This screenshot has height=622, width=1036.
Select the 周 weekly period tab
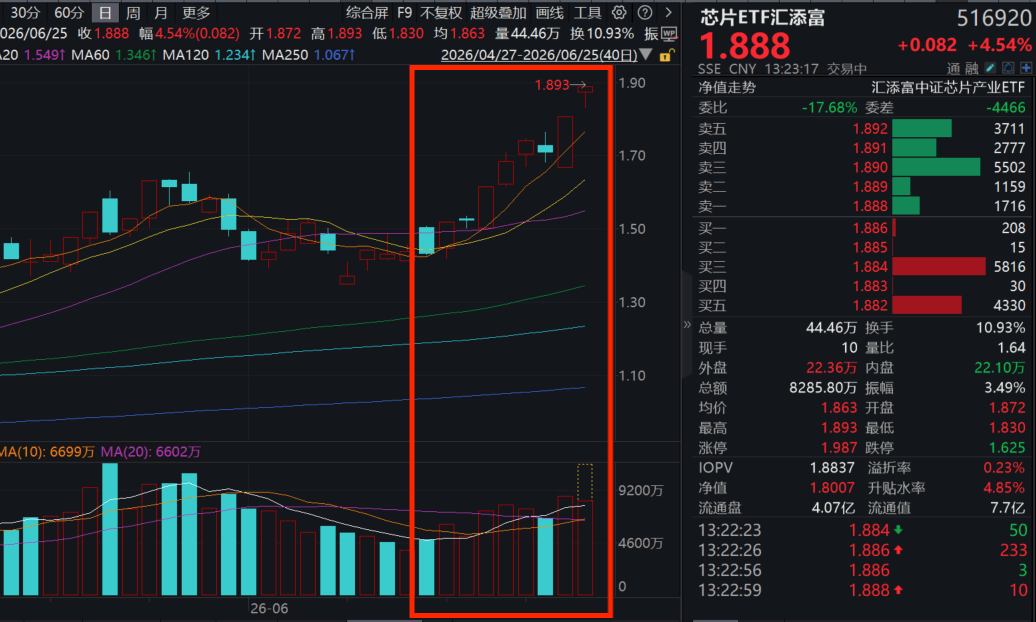133,13
